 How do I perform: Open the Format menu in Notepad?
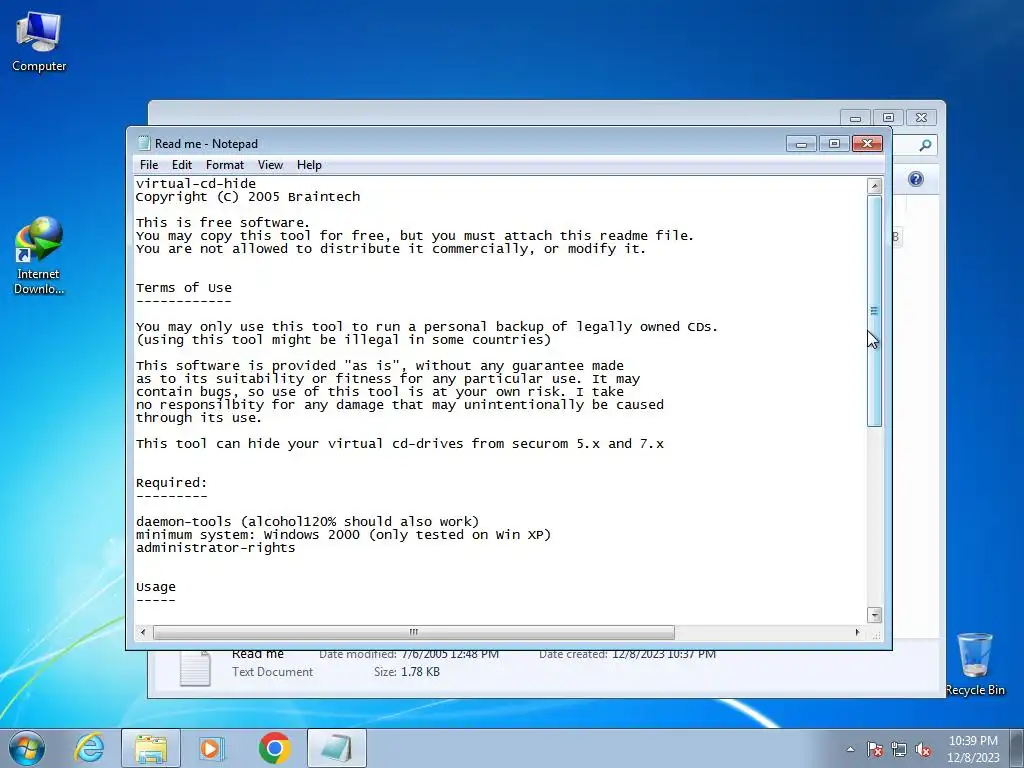click(225, 165)
